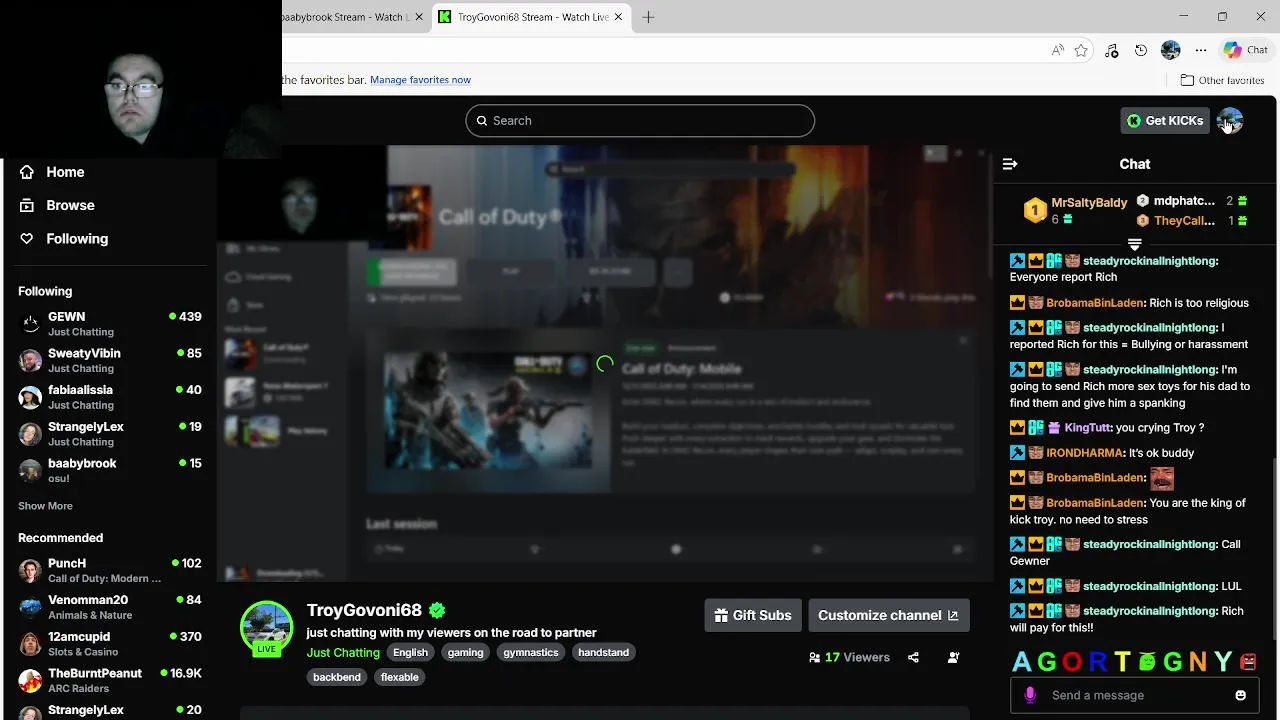Expand Show More under Following
The image size is (1280, 720).
coord(45,506)
